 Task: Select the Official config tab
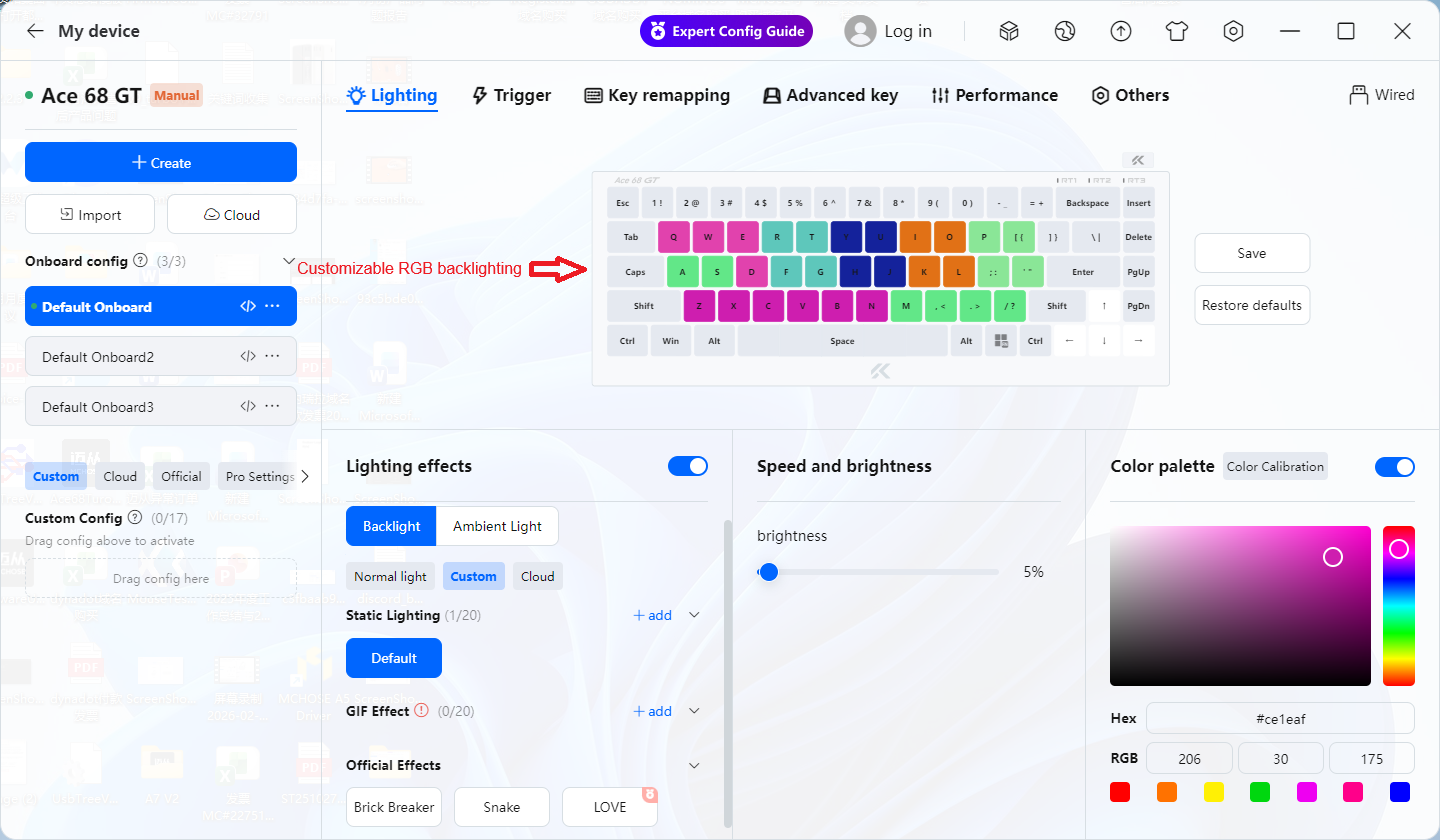coord(181,476)
